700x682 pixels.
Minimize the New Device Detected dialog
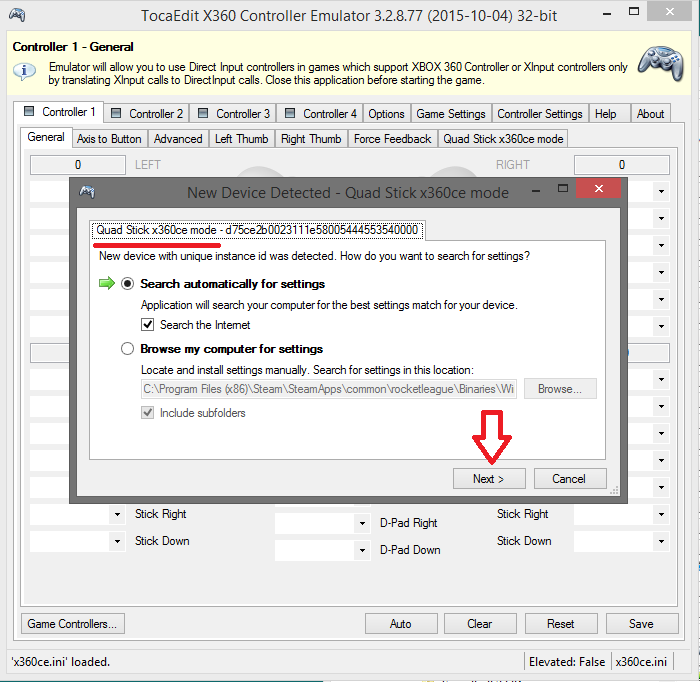(x=536, y=190)
